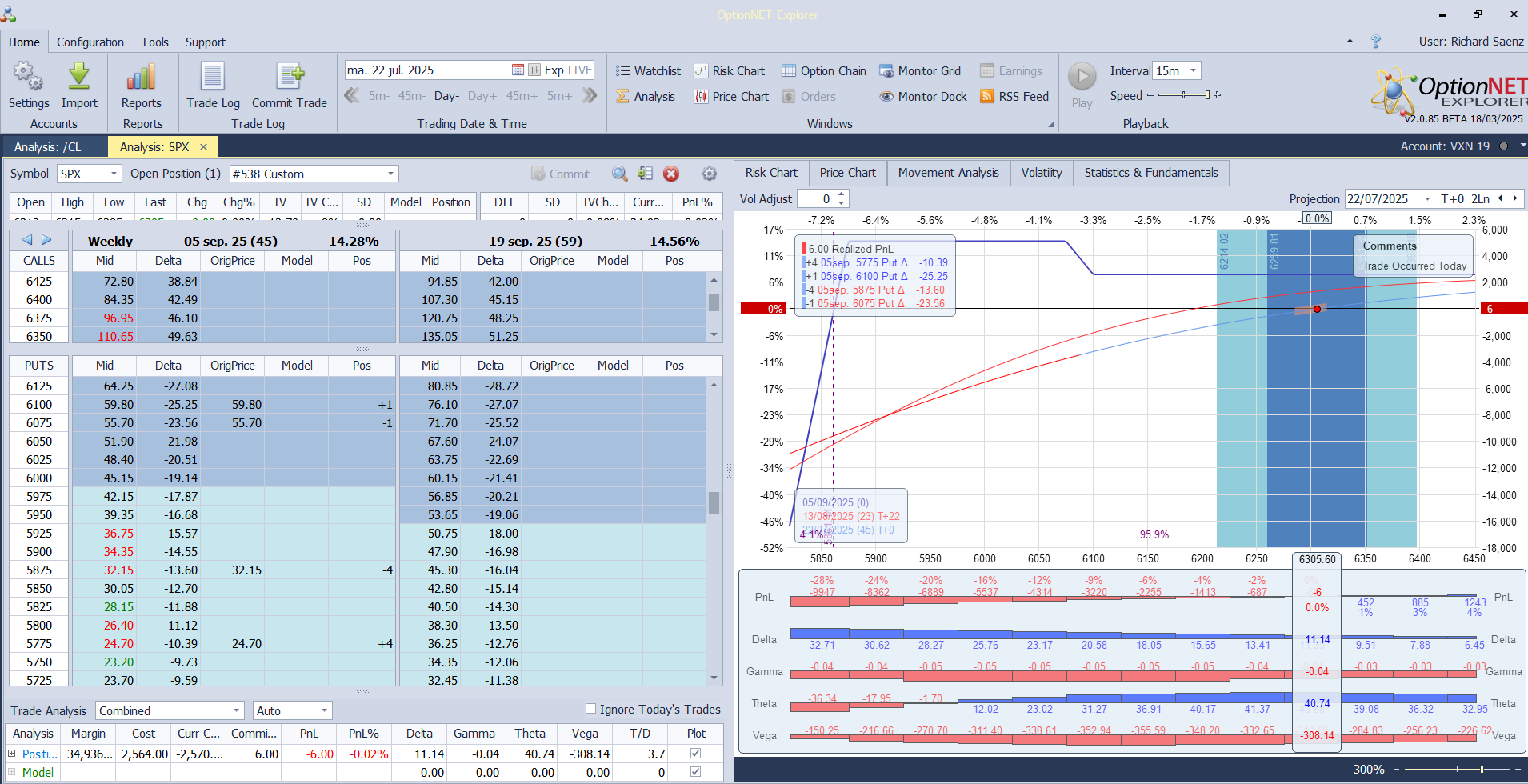1528x784 pixels.
Task: Increment the Vol Adjust spinner up arrow
Action: [x=842, y=194]
